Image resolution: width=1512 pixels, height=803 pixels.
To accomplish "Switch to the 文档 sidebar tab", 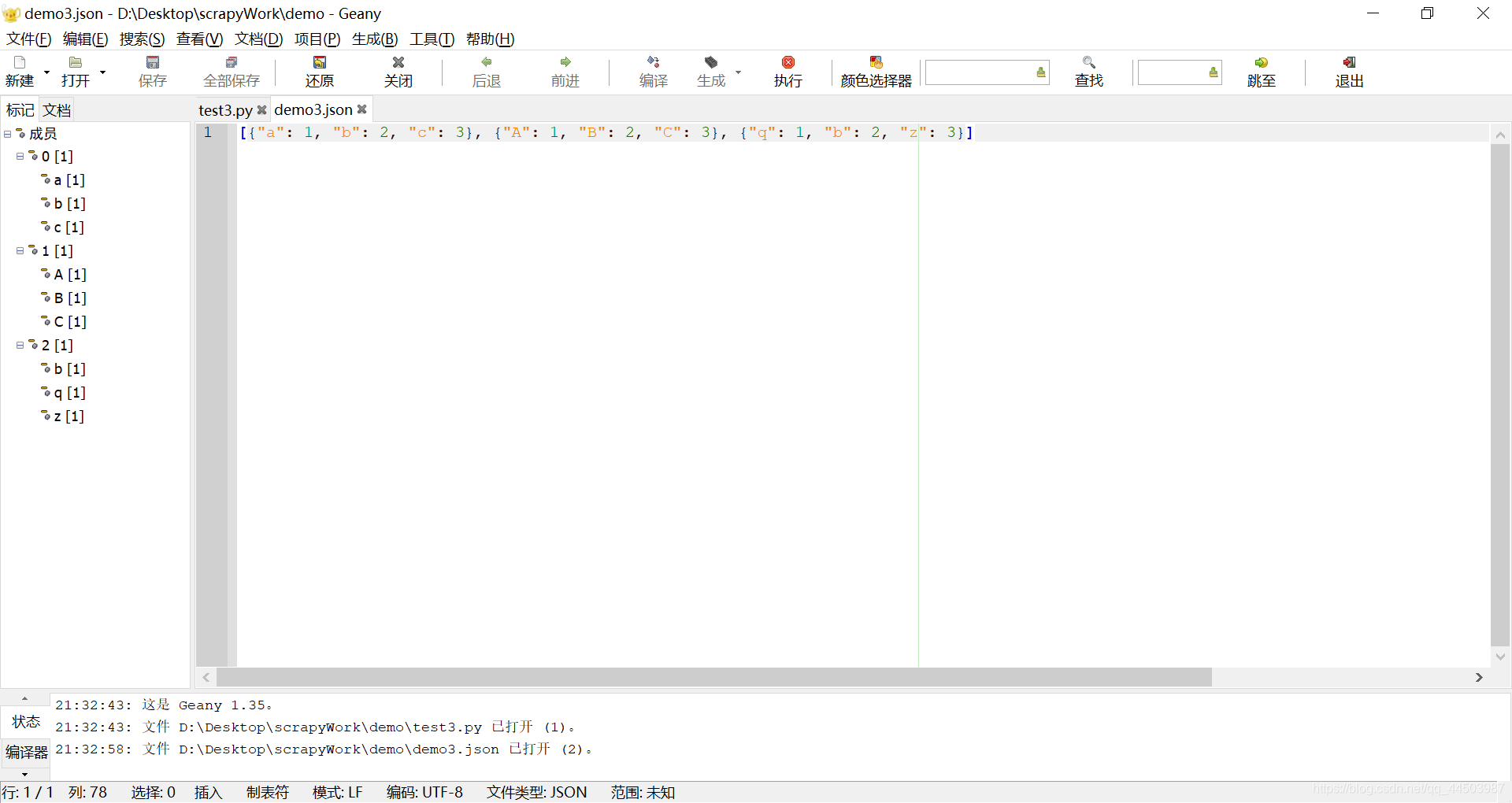I will coord(56,109).
